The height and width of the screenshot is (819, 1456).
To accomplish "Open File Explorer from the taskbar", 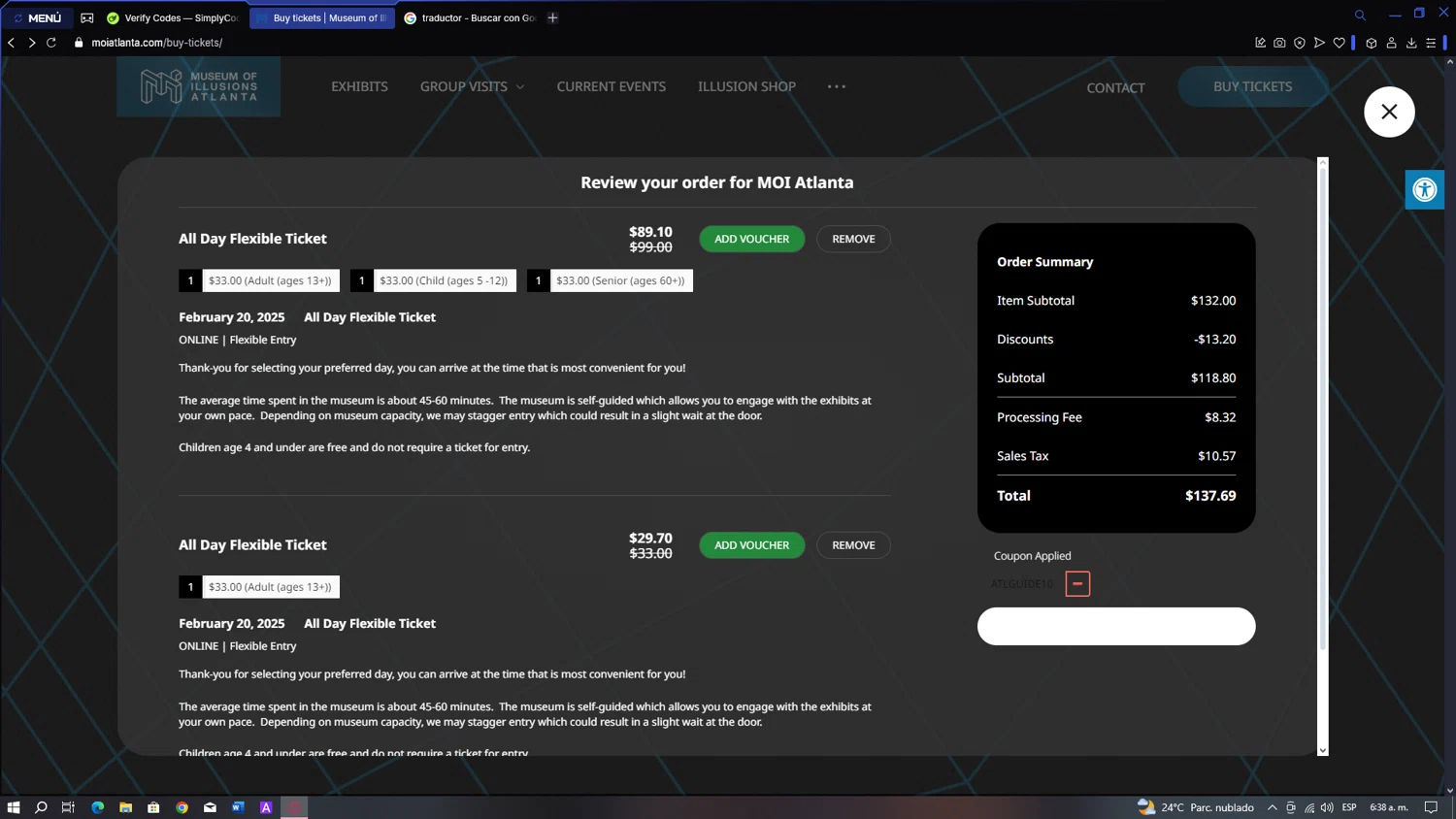I will 125,807.
